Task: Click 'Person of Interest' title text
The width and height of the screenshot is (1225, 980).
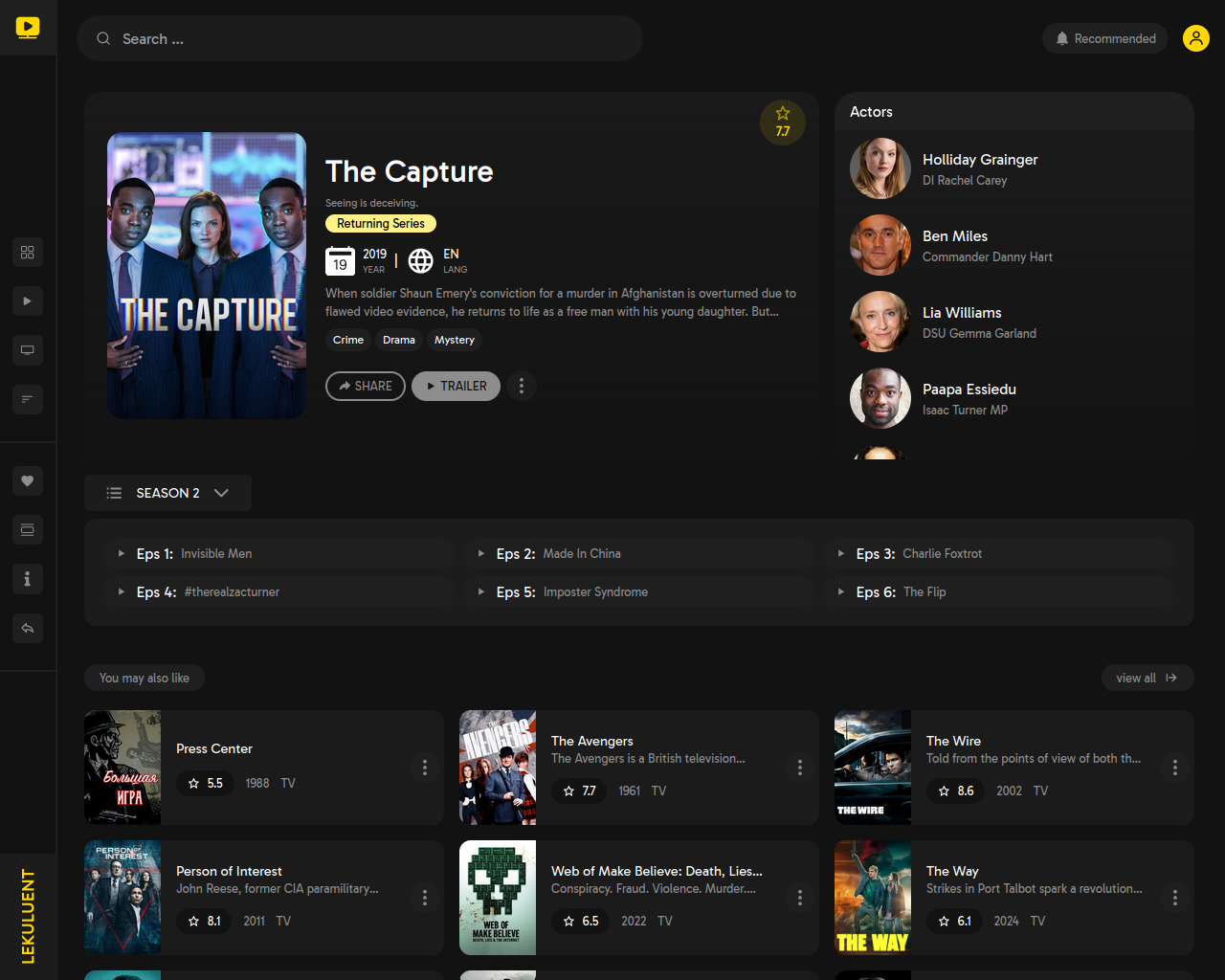Action: pos(229,871)
